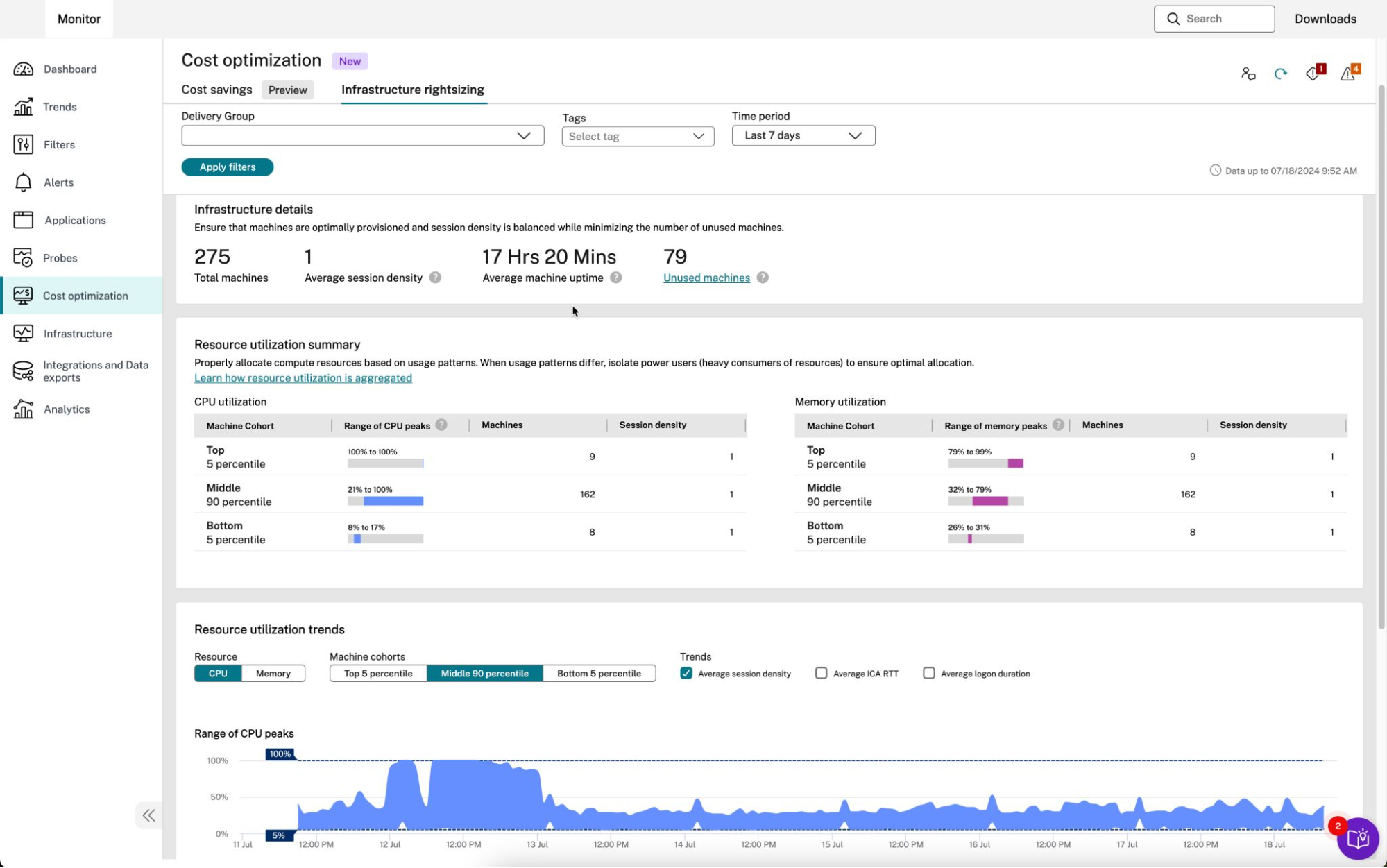Viewport: 1387px width, 868px height.
Task: Enable the Average ICA RTT checkbox
Action: pos(822,673)
